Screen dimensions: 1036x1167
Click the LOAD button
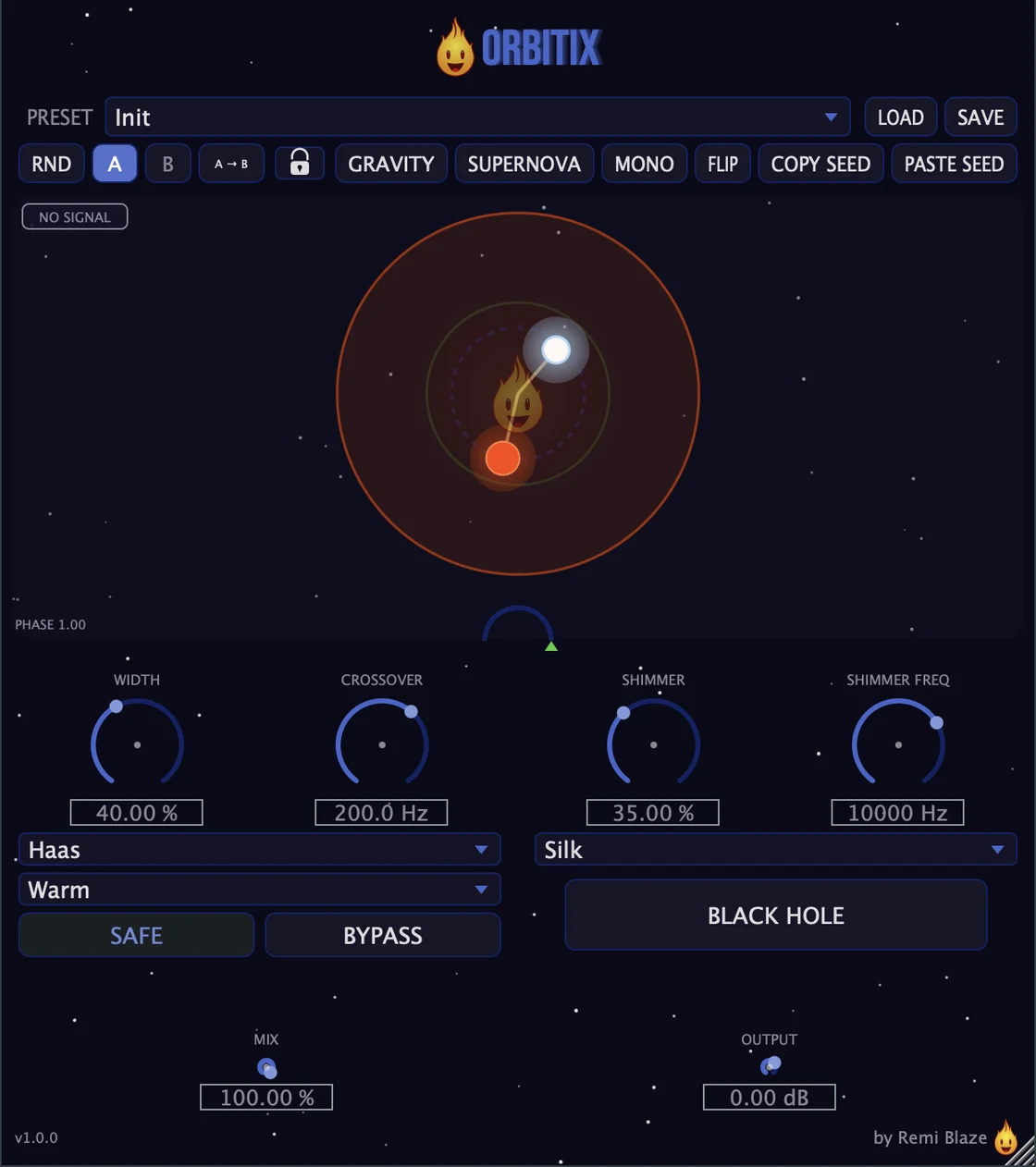coord(901,117)
